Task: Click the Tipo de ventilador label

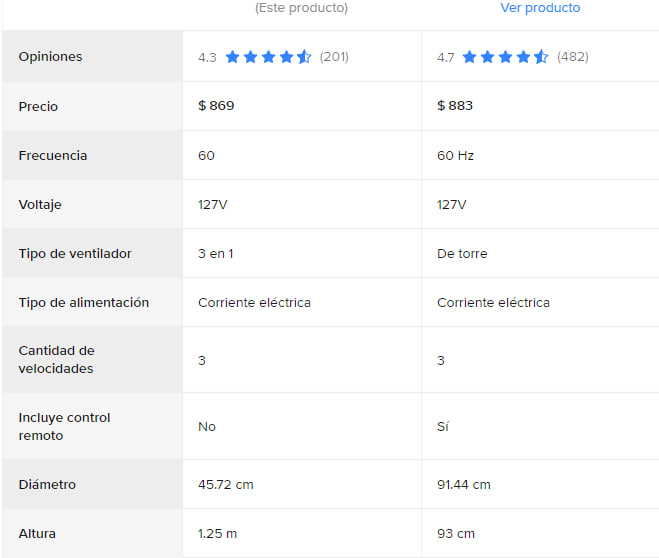Action: [x=75, y=253]
